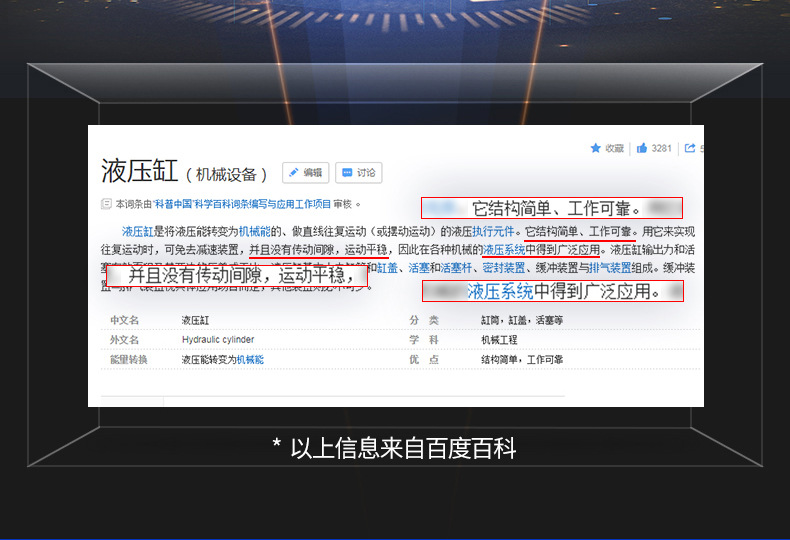
Task: Click the 活塞杆 link
Action: [x=458, y=268]
